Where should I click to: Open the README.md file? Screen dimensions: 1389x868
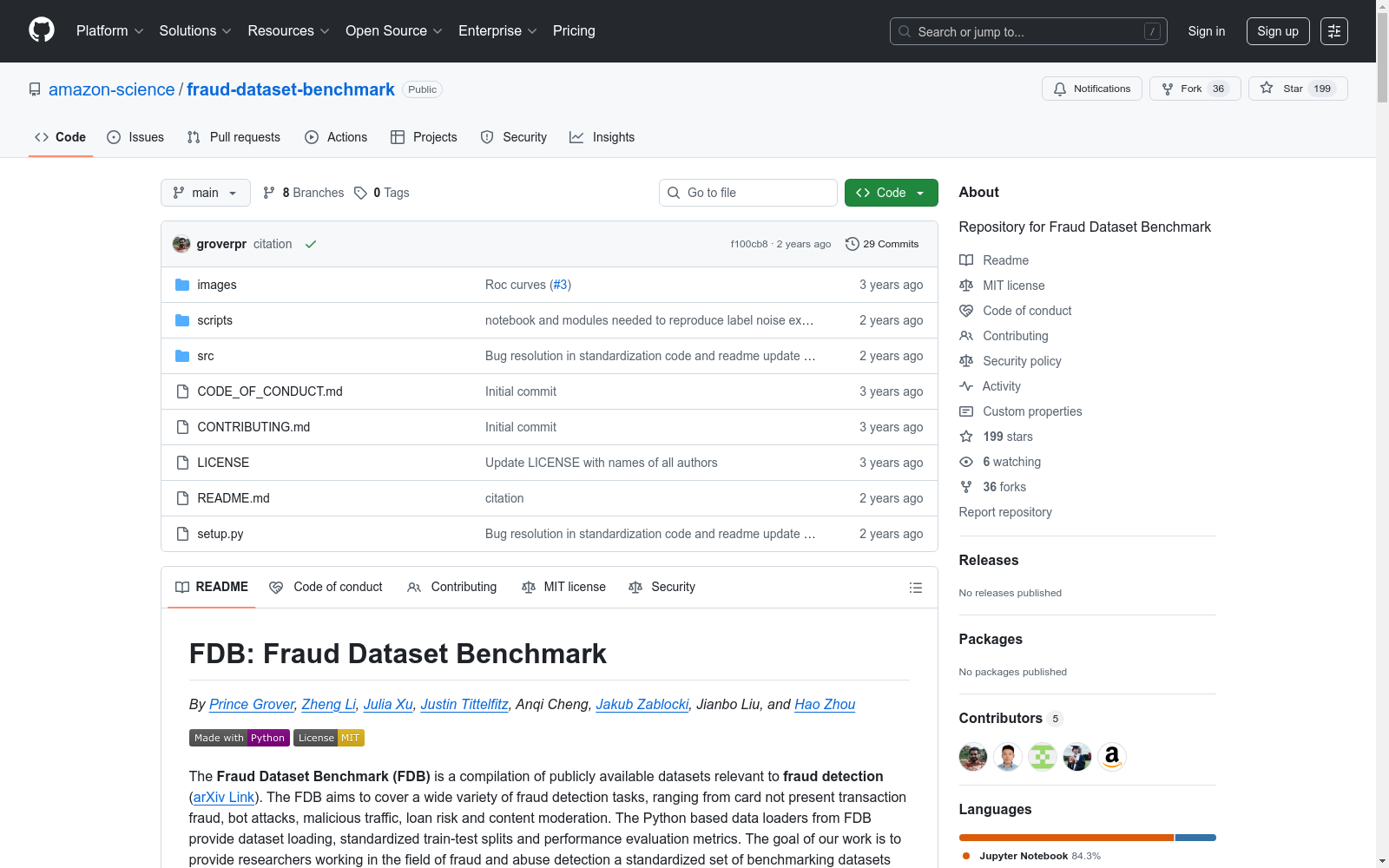point(234,498)
